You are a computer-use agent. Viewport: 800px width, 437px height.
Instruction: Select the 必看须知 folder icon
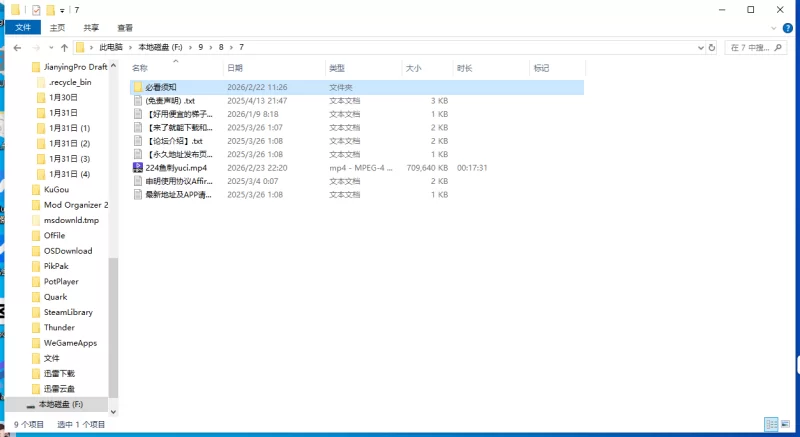[x=138, y=88]
